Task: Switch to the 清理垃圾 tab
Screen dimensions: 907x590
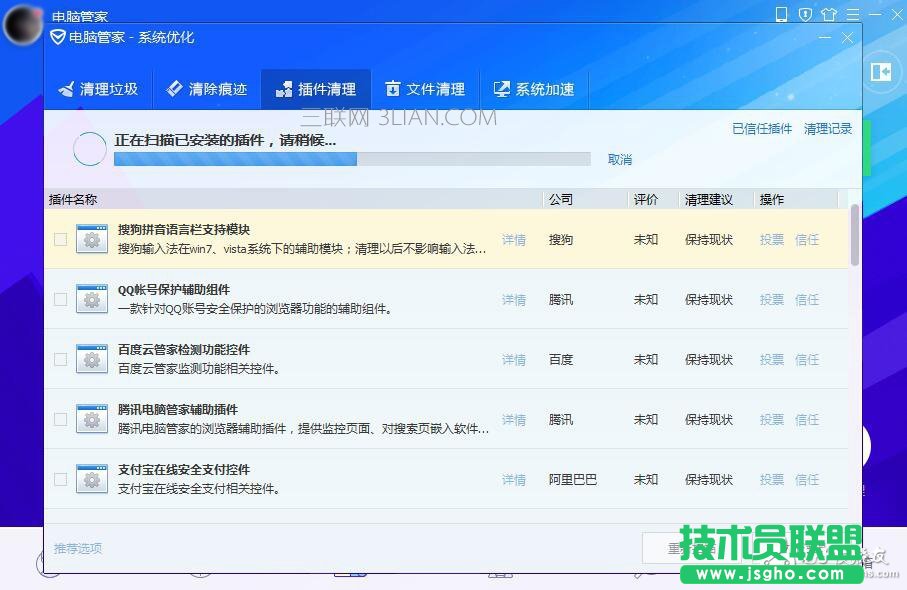Action: click(98, 89)
